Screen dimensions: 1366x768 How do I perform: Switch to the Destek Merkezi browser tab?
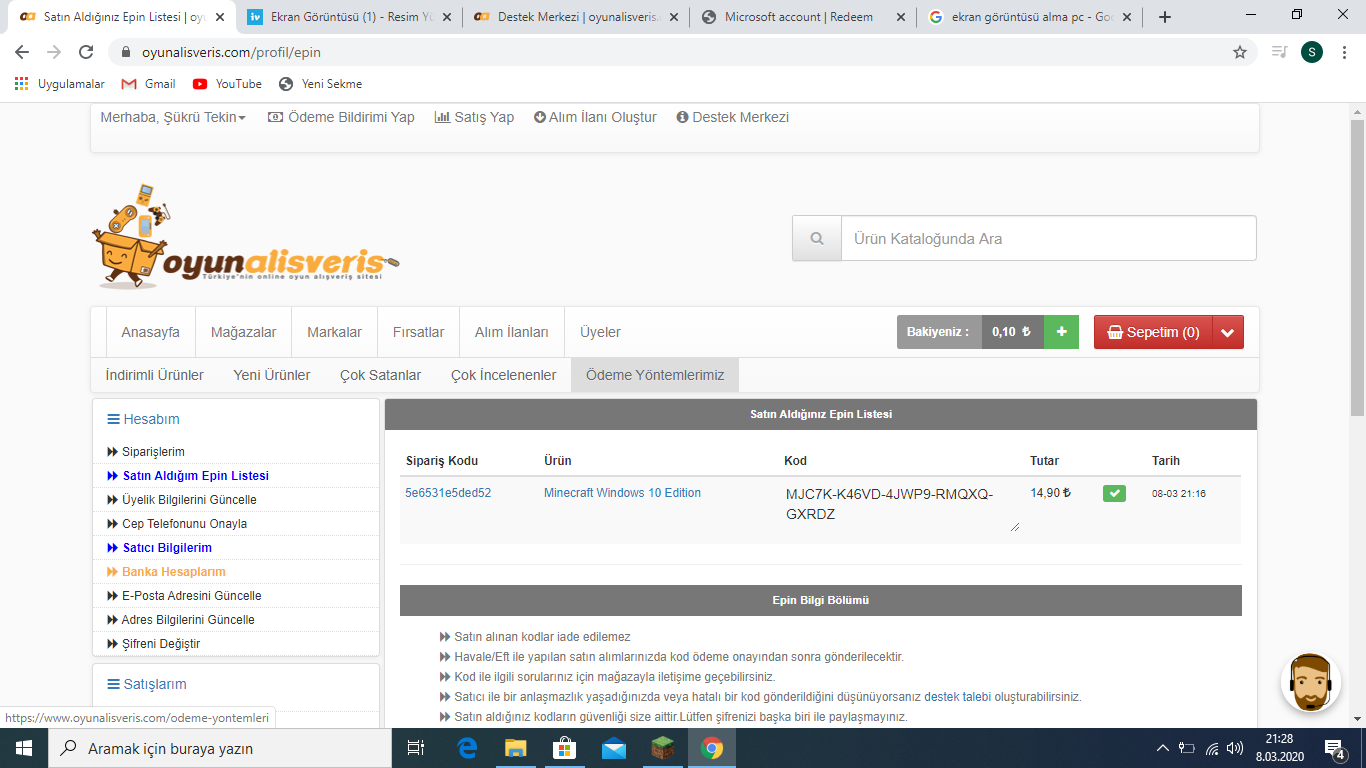[575, 17]
